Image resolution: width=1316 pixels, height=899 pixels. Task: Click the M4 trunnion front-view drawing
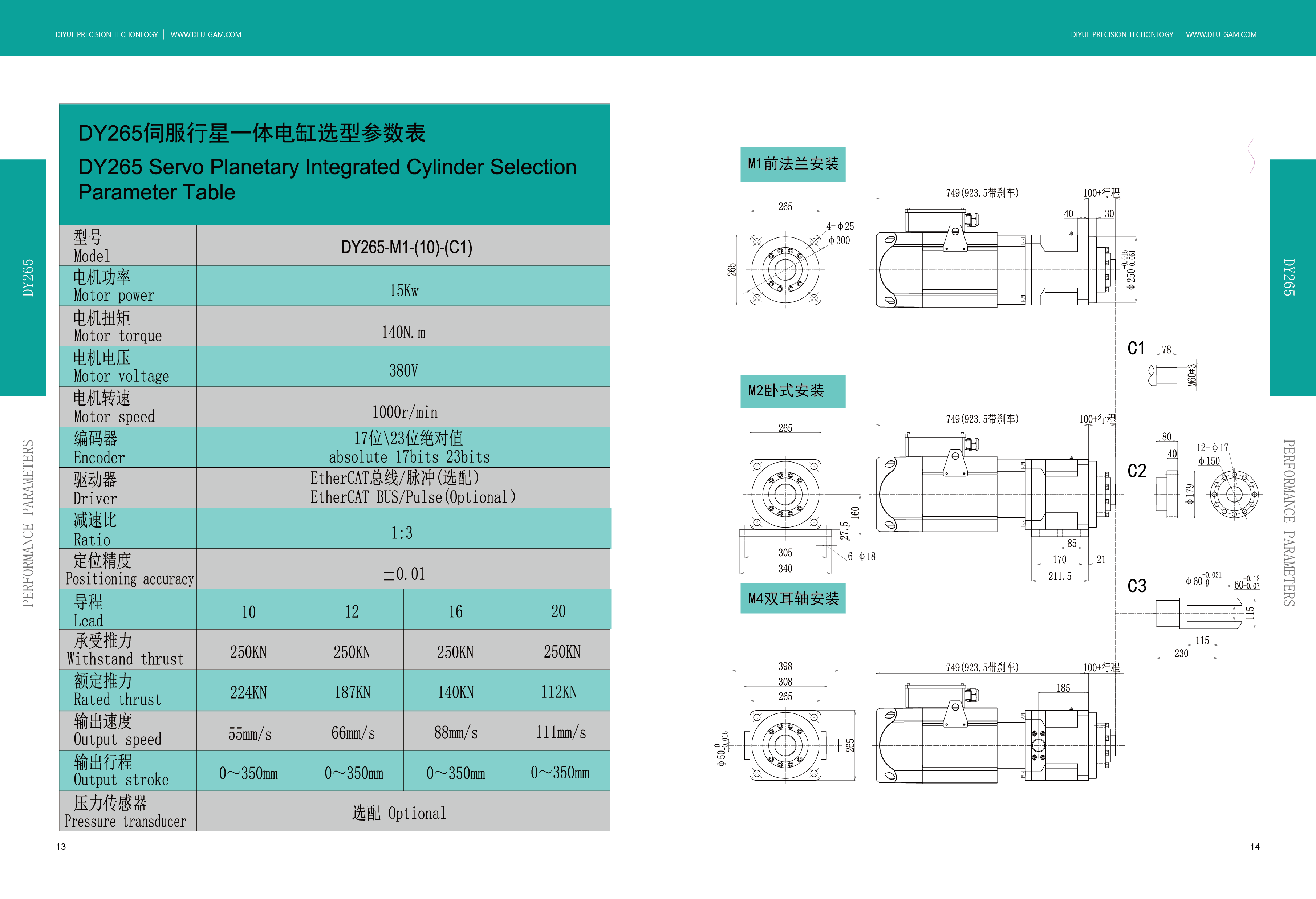[x=785, y=744]
